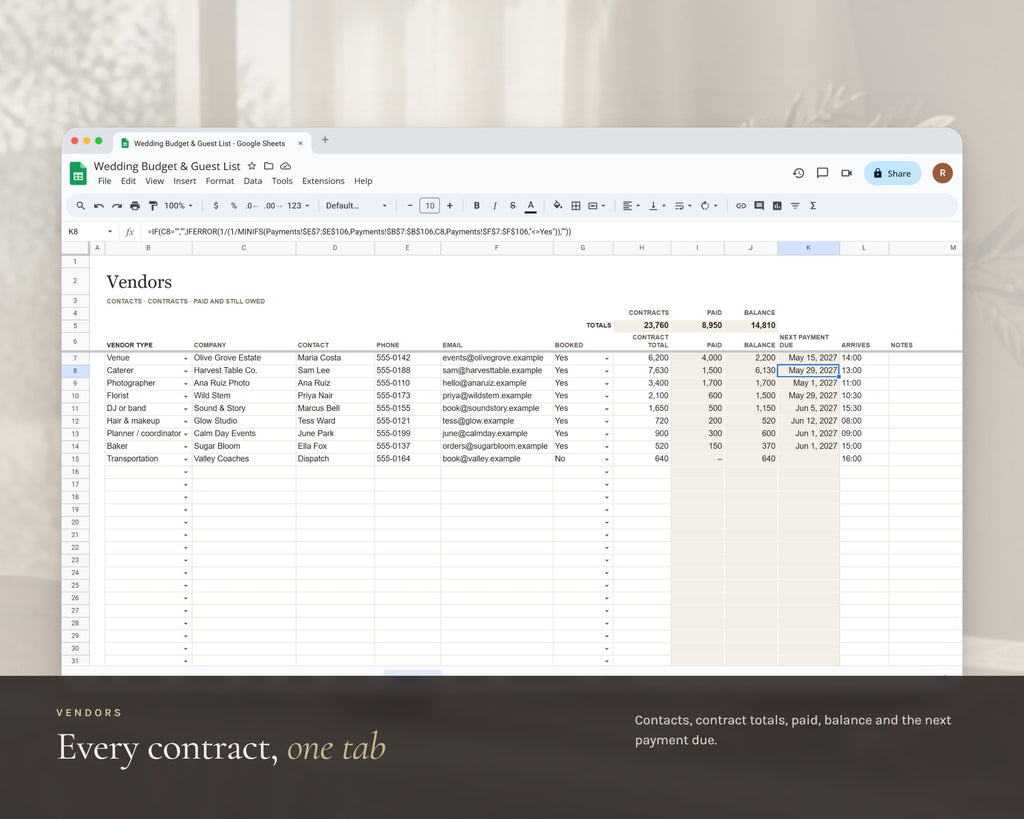Toggle strikethrough formatting
The image size is (1024, 819).
click(x=513, y=206)
